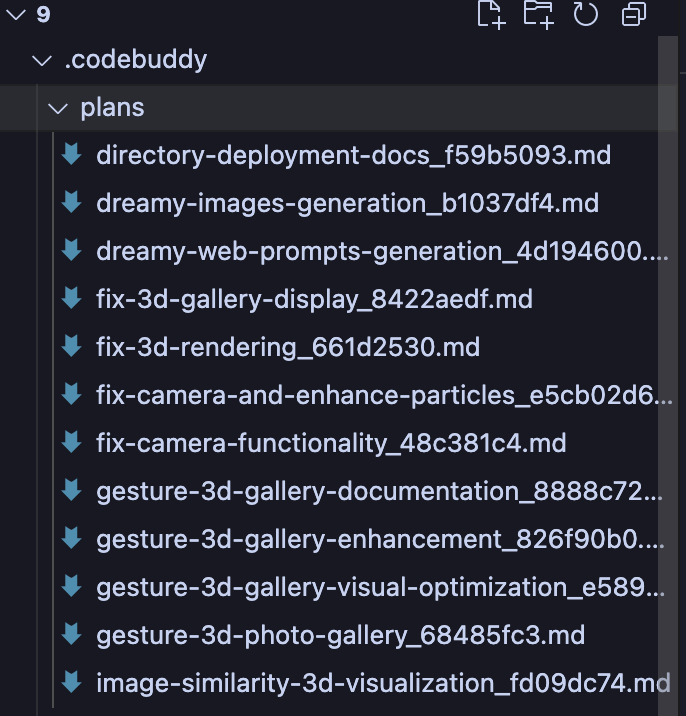
Task: Open dreamy-web-prompts-generation markdown file
Action: [380, 251]
